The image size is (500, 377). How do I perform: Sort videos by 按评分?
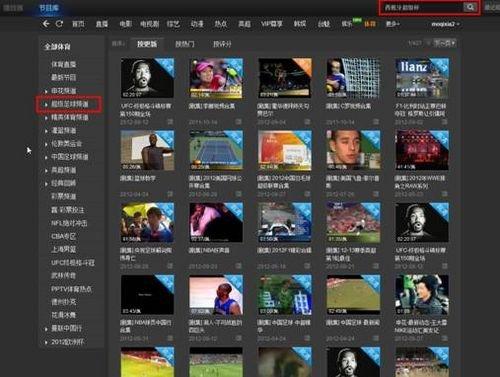(222, 44)
